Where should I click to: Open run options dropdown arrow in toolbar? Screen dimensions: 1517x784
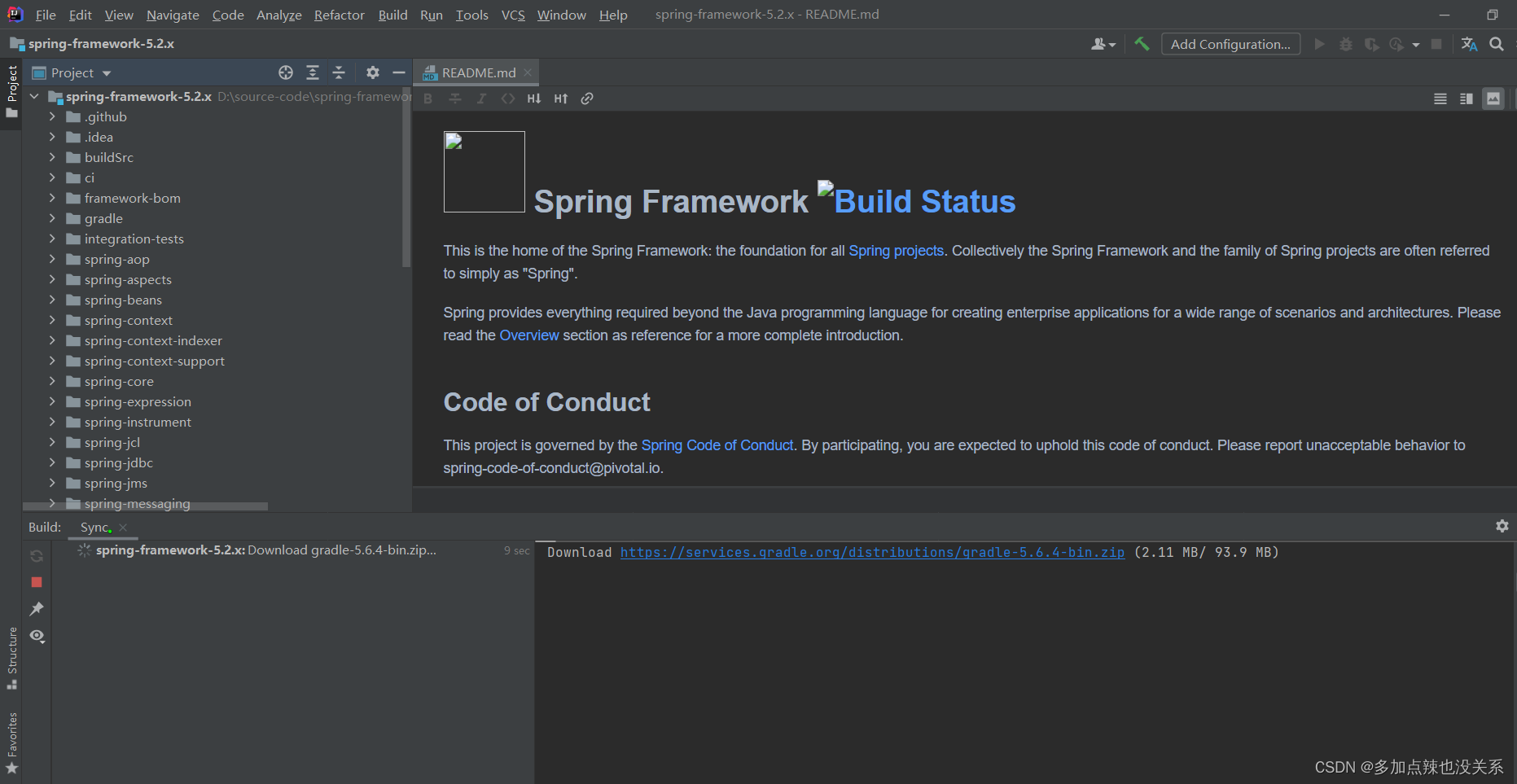pyautogui.click(x=1416, y=45)
